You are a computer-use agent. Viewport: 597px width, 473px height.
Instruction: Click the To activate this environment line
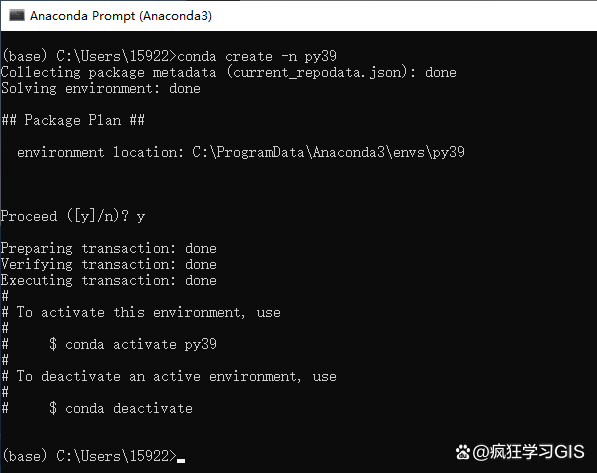click(141, 312)
